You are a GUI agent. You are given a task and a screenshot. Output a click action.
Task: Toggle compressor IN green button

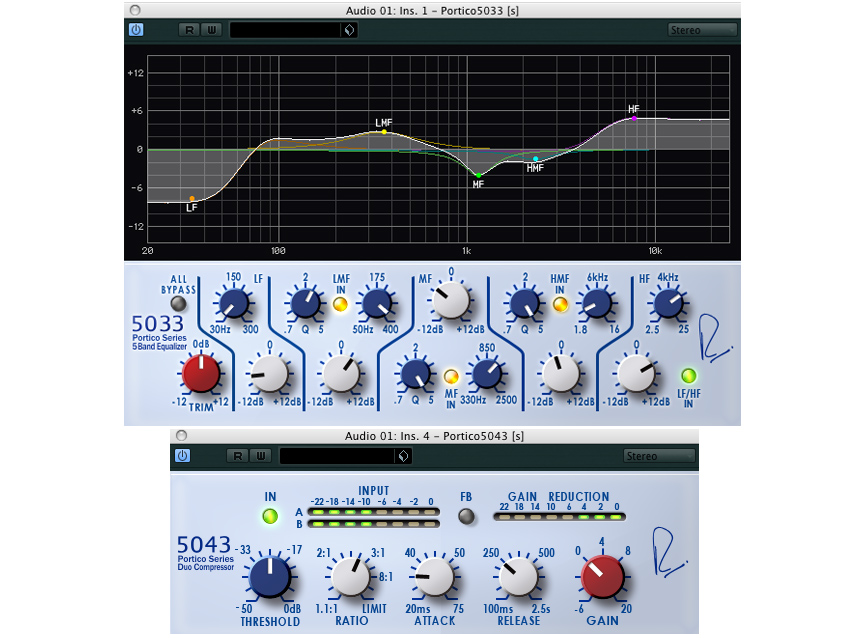(x=270, y=516)
